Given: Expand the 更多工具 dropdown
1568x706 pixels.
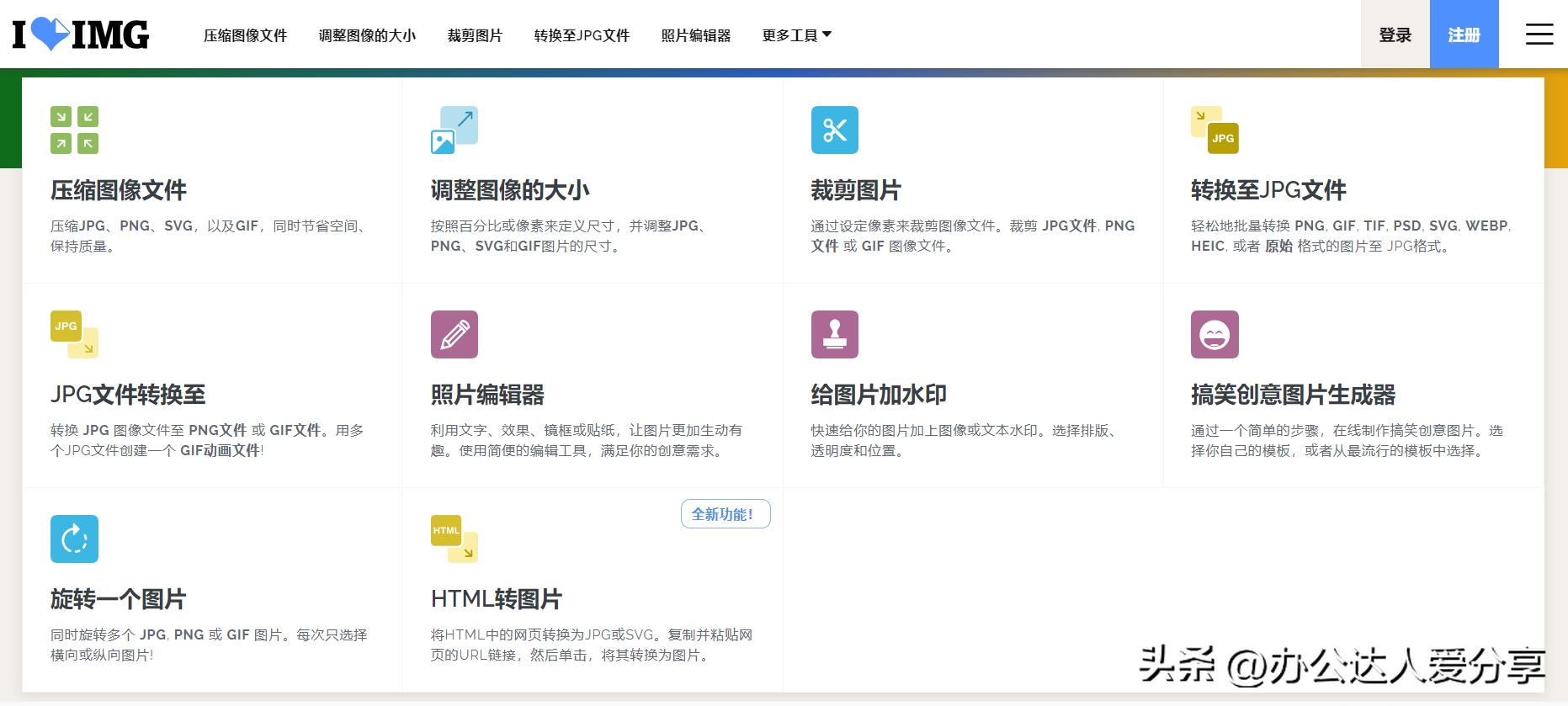Looking at the screenshot, I should tap(796, 35).
